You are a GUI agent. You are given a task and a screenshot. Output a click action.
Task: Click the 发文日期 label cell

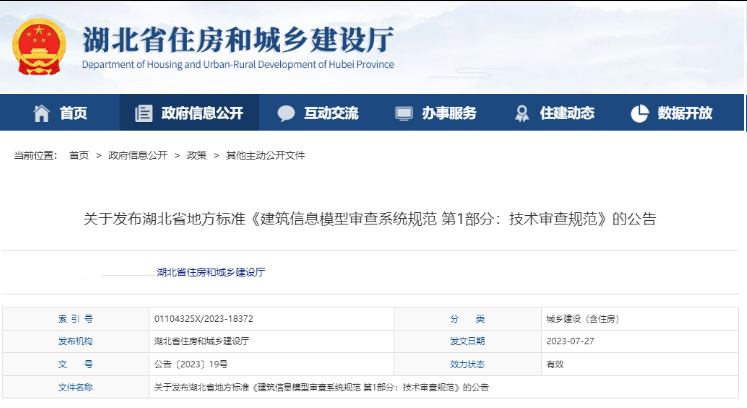467,341
